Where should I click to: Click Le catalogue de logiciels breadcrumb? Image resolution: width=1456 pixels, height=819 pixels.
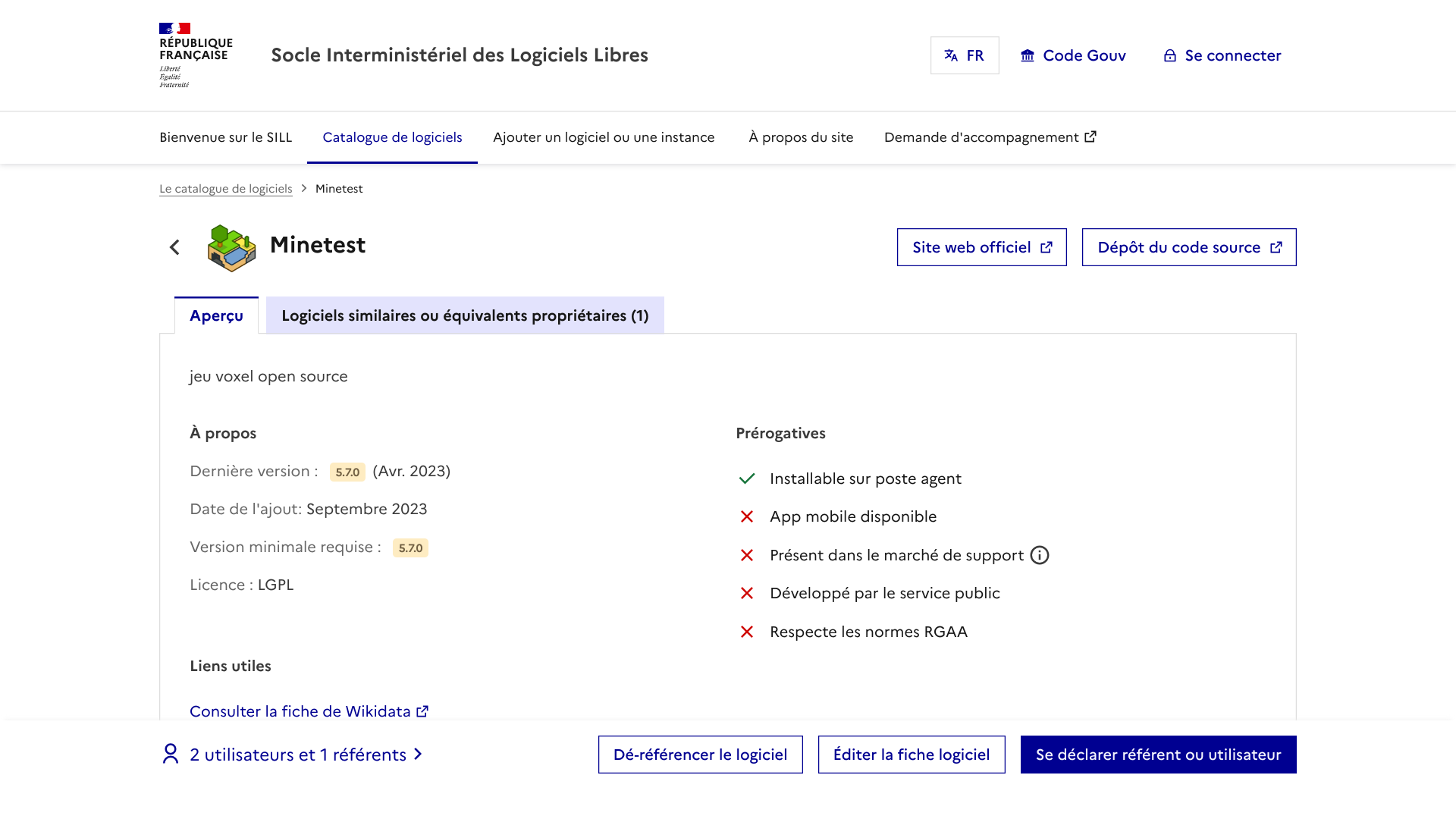[225, 189]
